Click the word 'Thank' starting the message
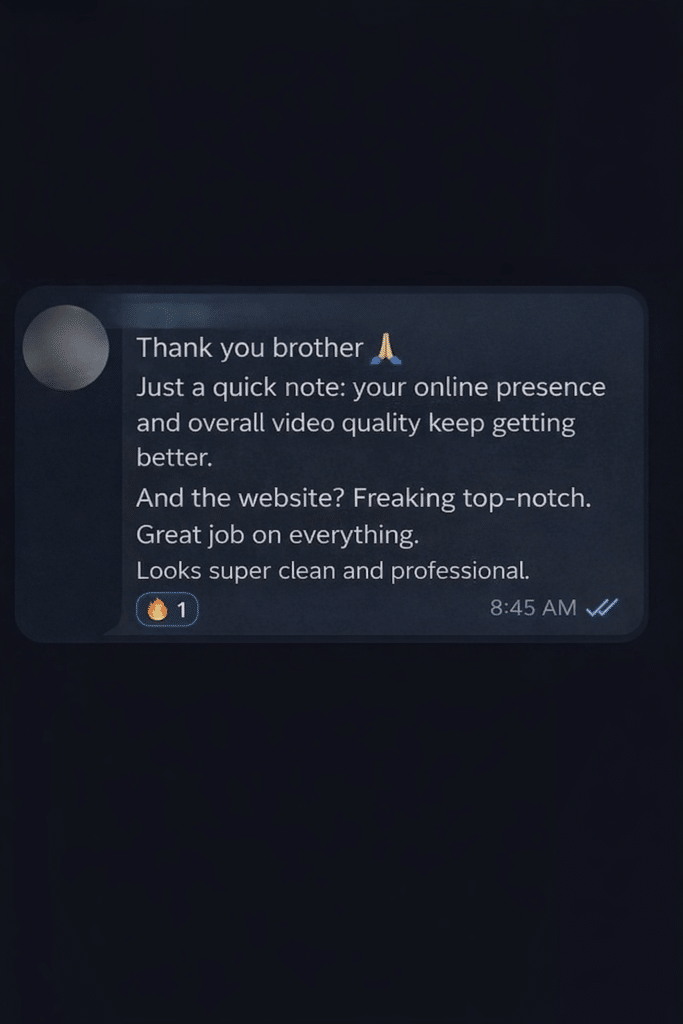Viewport: 683px width, 1024px height. 174,347
